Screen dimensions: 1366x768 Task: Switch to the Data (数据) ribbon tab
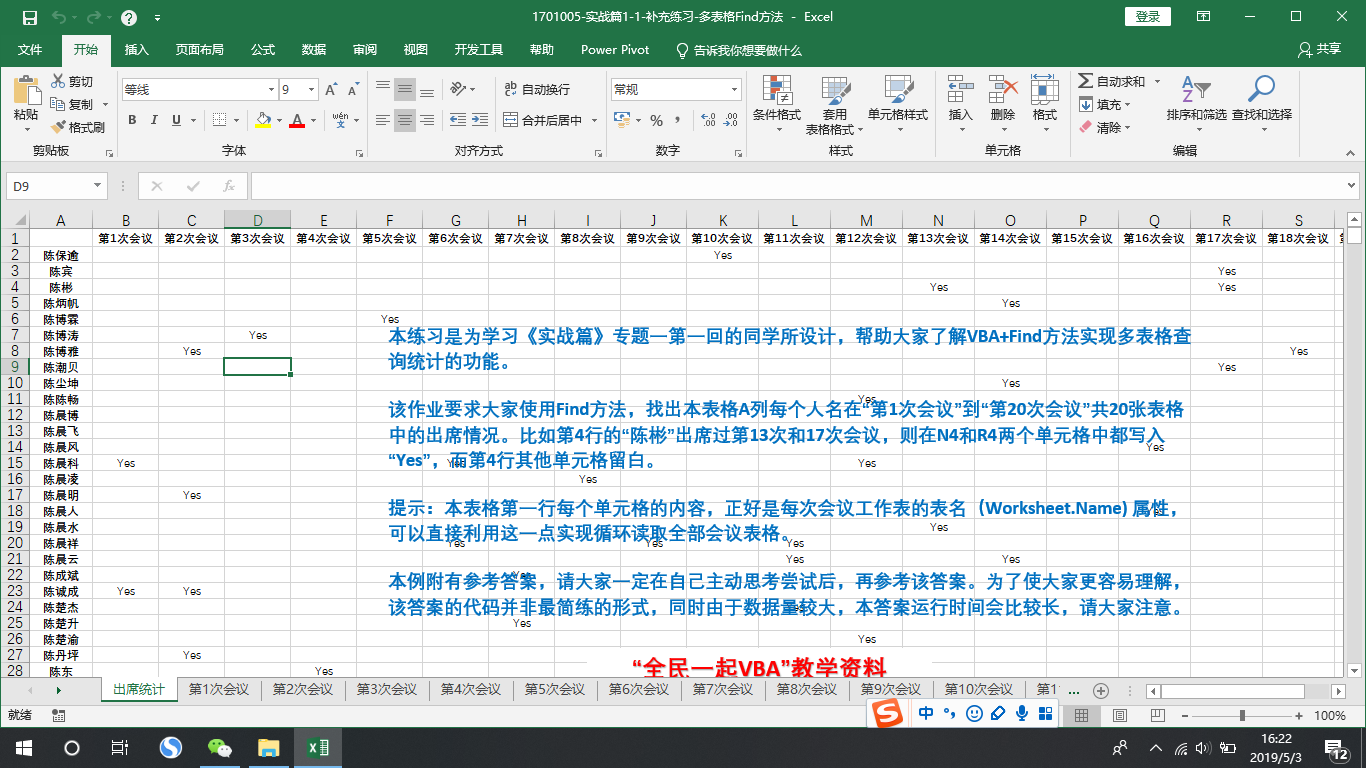coord(314,50)
